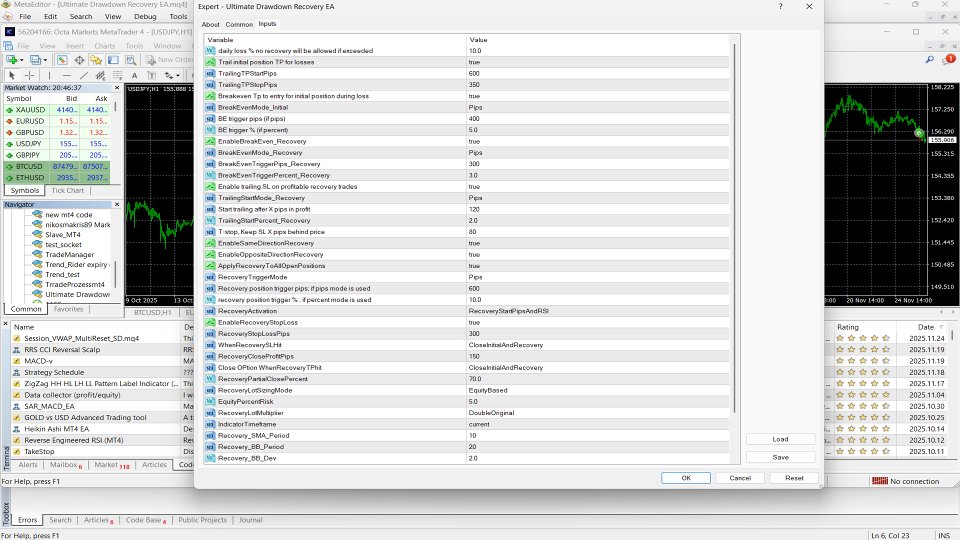
Task: Select the Trendline drawing tool
Action: [x=83, y=75]
